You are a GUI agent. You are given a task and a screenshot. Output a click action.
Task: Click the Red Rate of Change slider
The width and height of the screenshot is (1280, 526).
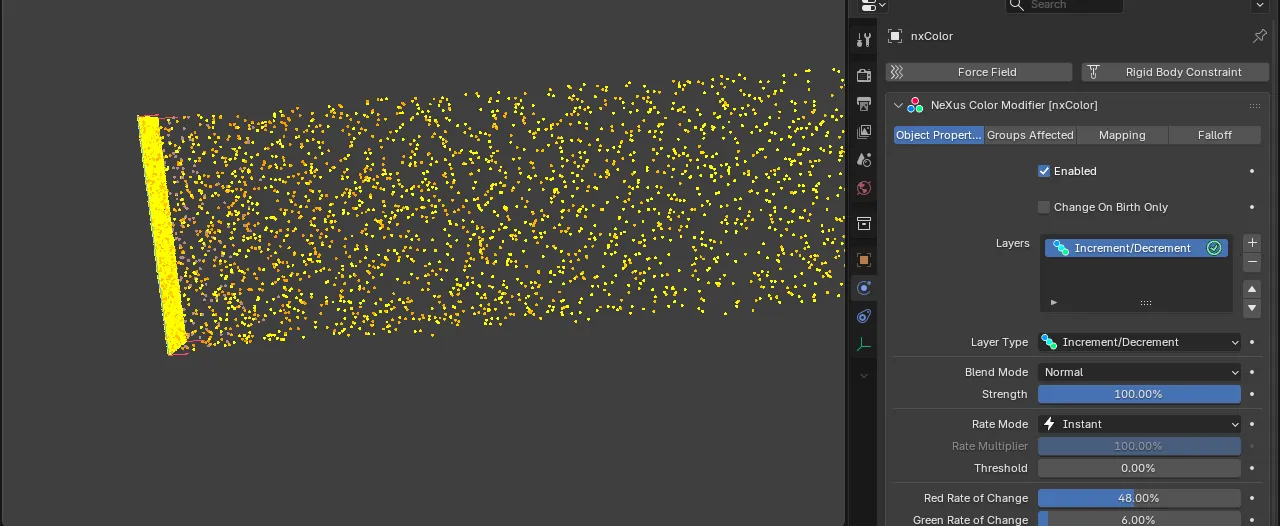coord(1139,498)
